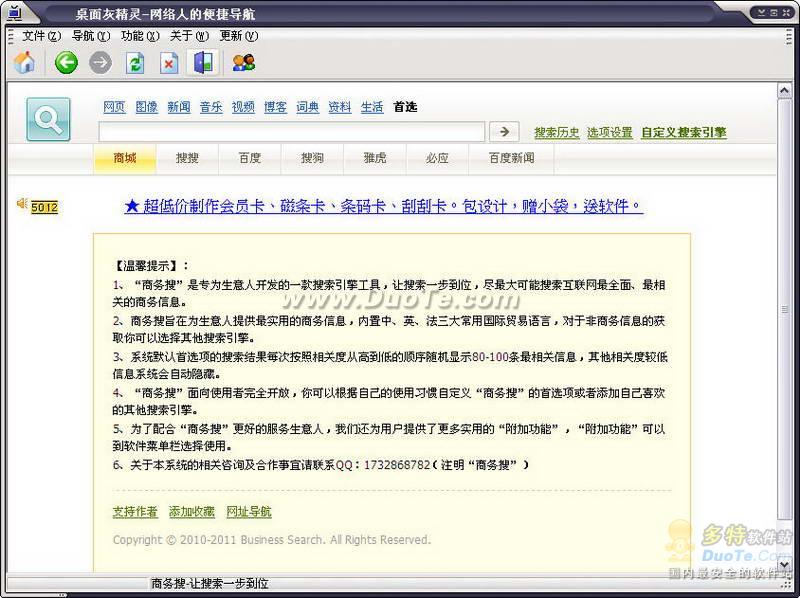Select the 博客 search category
Screen dimensions: 800x598
tap(276, 107)
